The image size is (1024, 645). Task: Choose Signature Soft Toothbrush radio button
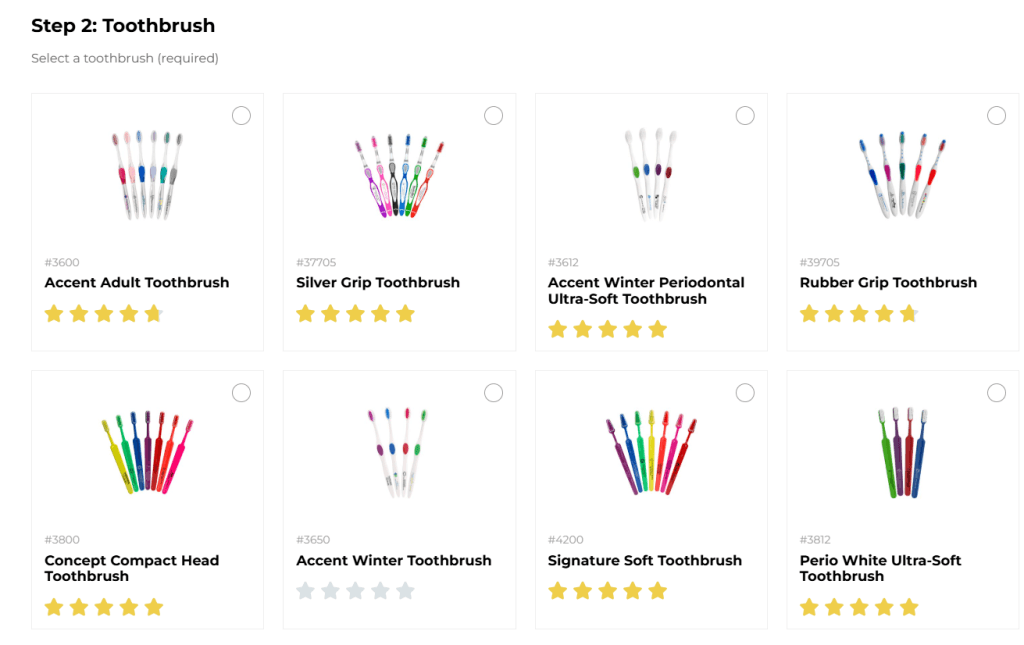(745, 393)
